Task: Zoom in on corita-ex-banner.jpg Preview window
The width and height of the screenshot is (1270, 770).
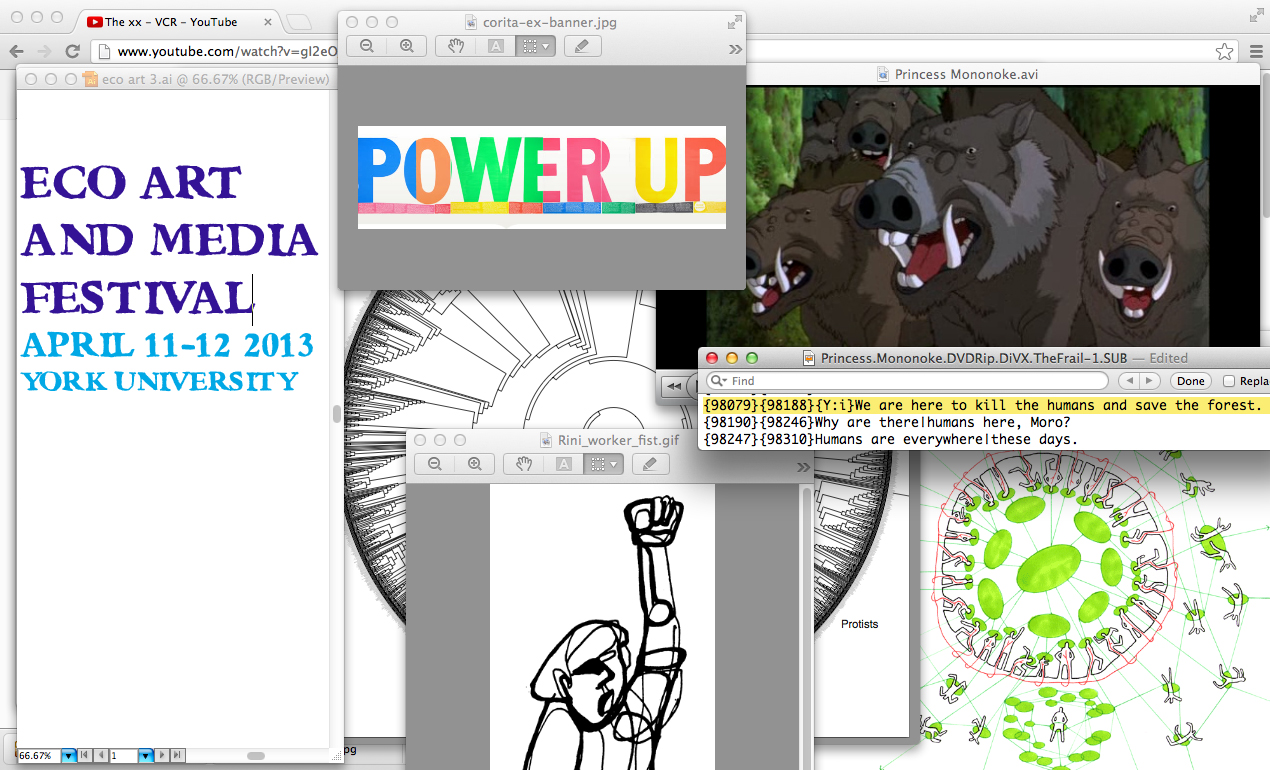Action: pyautogui.click(x=406, y=47)
